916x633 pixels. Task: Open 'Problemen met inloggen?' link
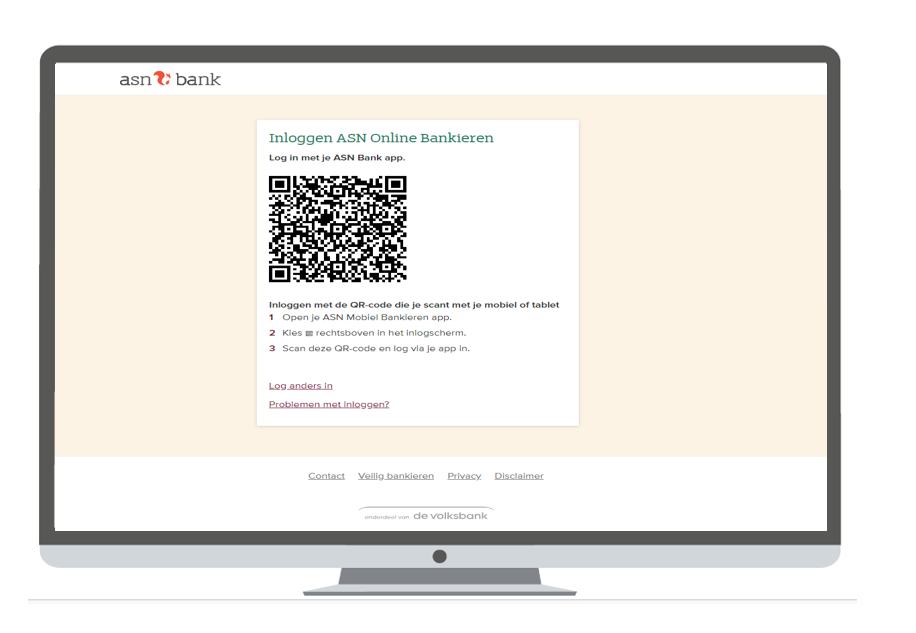pyautogui.click(x=329, y=404)
